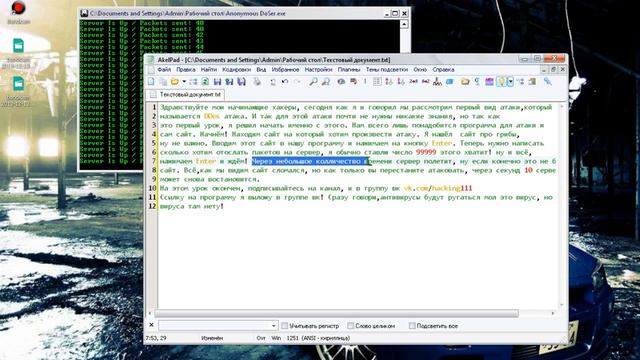The height and width of the screenshot is (360, 640).
Task: Click the Bandicam desktop icon
Action: click(x=18, y=12)
